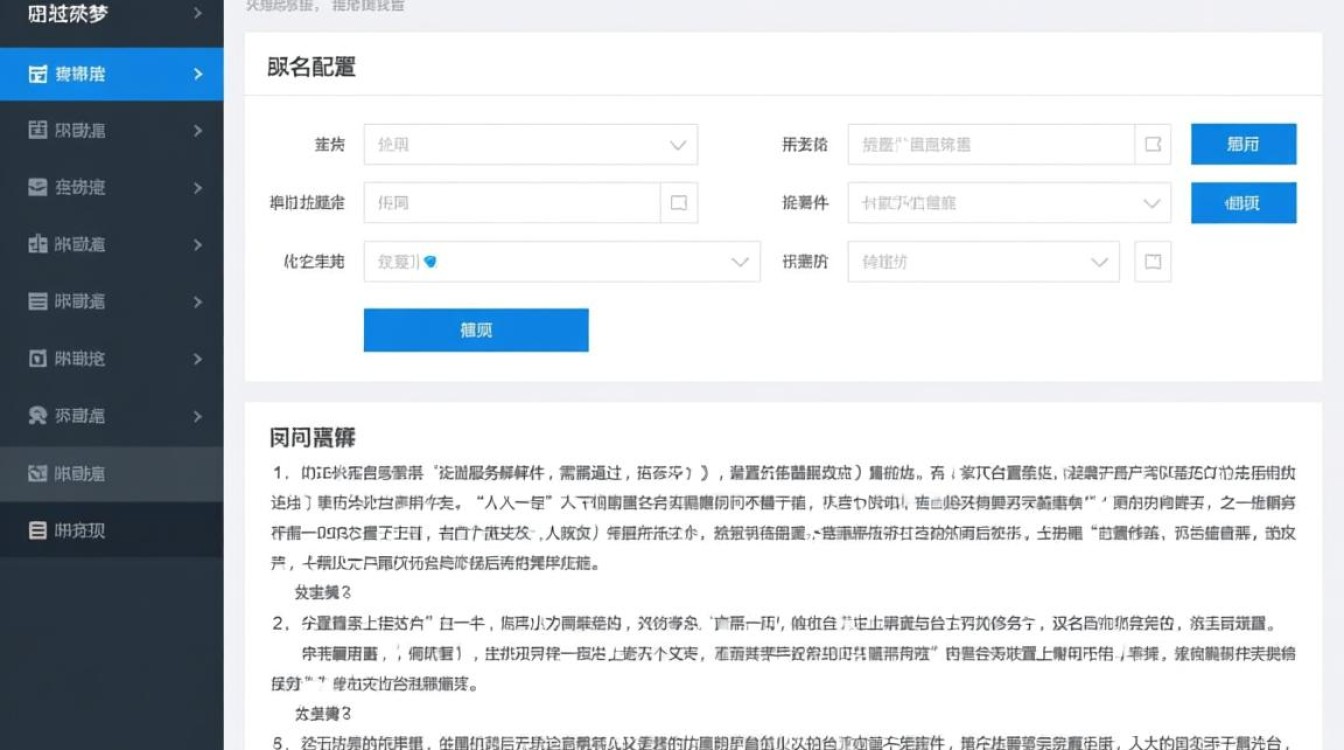Toggle the small checkbox beside the second input field

(678, 202)
